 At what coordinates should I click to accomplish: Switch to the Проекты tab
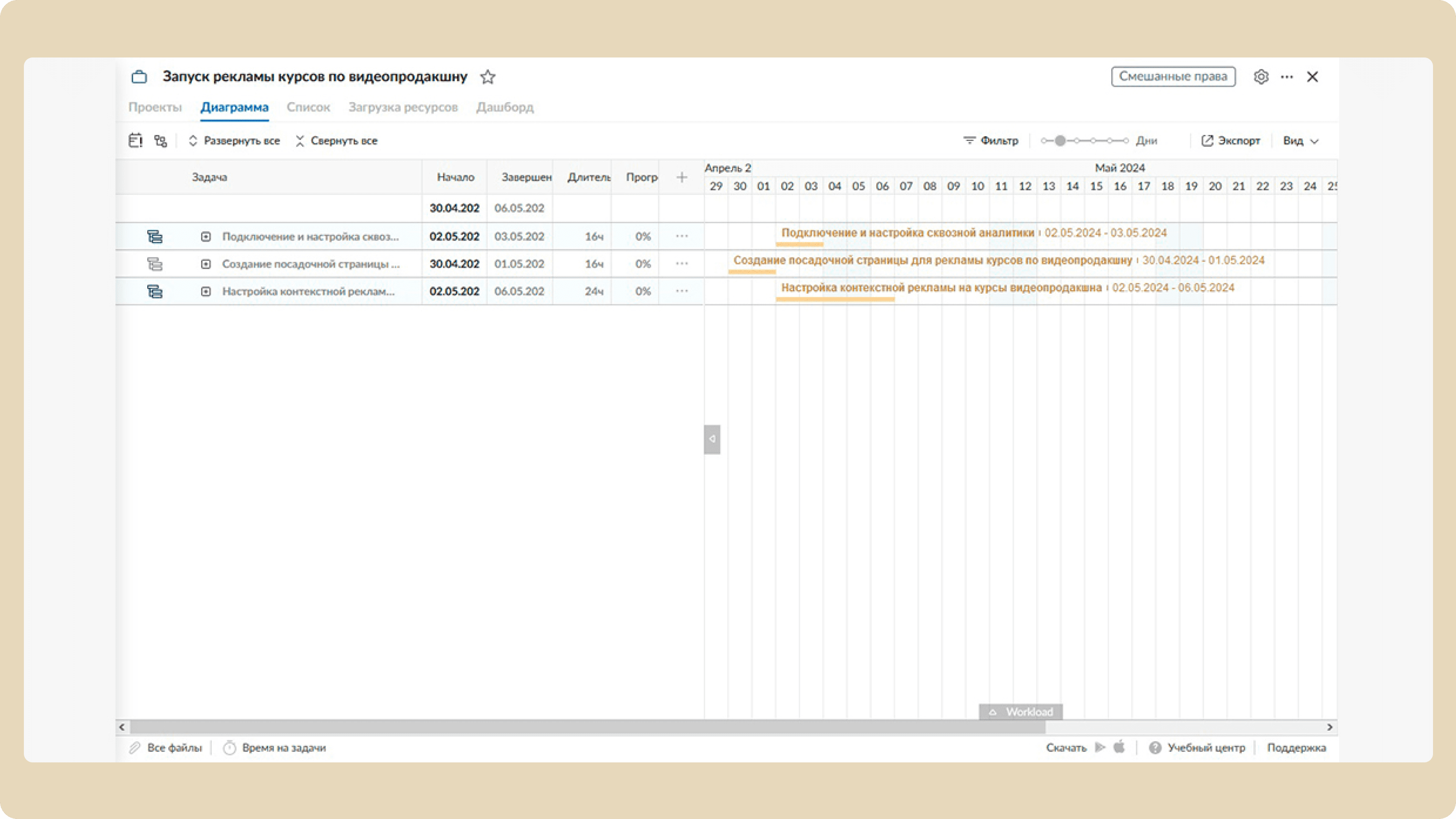155,107
